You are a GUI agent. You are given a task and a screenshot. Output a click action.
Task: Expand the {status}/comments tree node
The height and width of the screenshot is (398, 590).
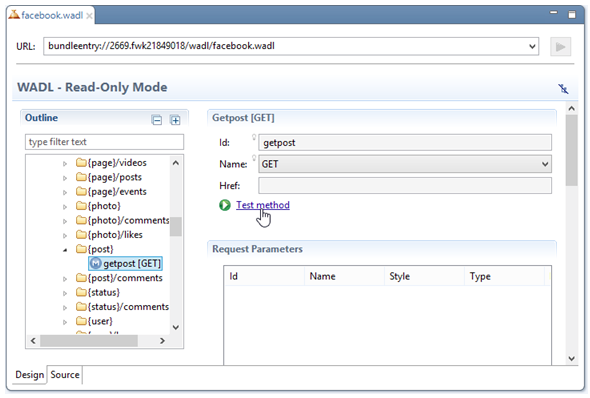[65, 307]
